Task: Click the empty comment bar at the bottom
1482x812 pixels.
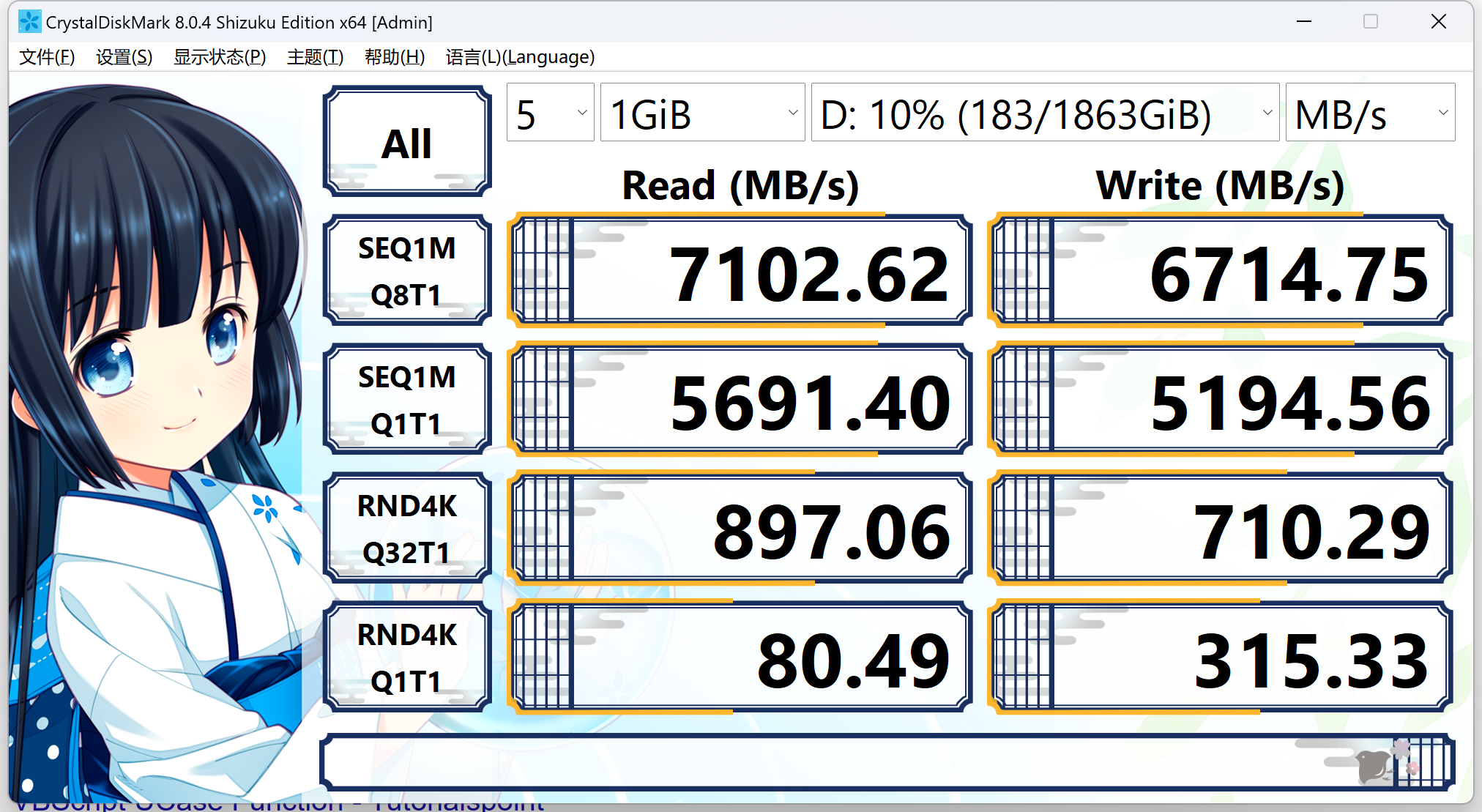Action: [805, 761]
